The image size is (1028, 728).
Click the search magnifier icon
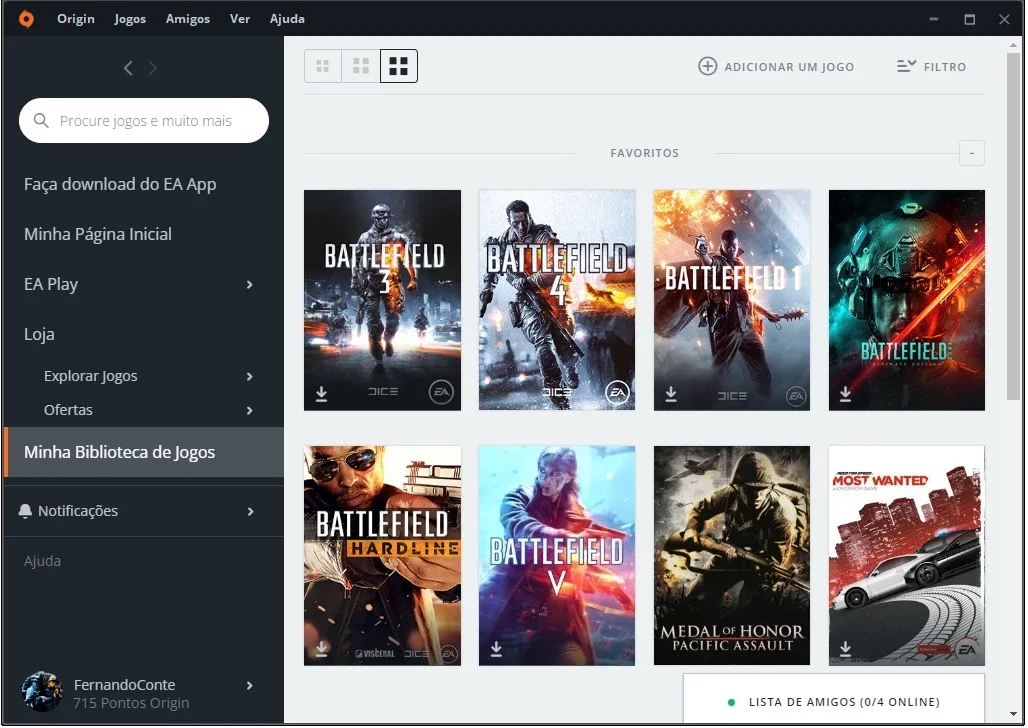click(x=41, y=121)
